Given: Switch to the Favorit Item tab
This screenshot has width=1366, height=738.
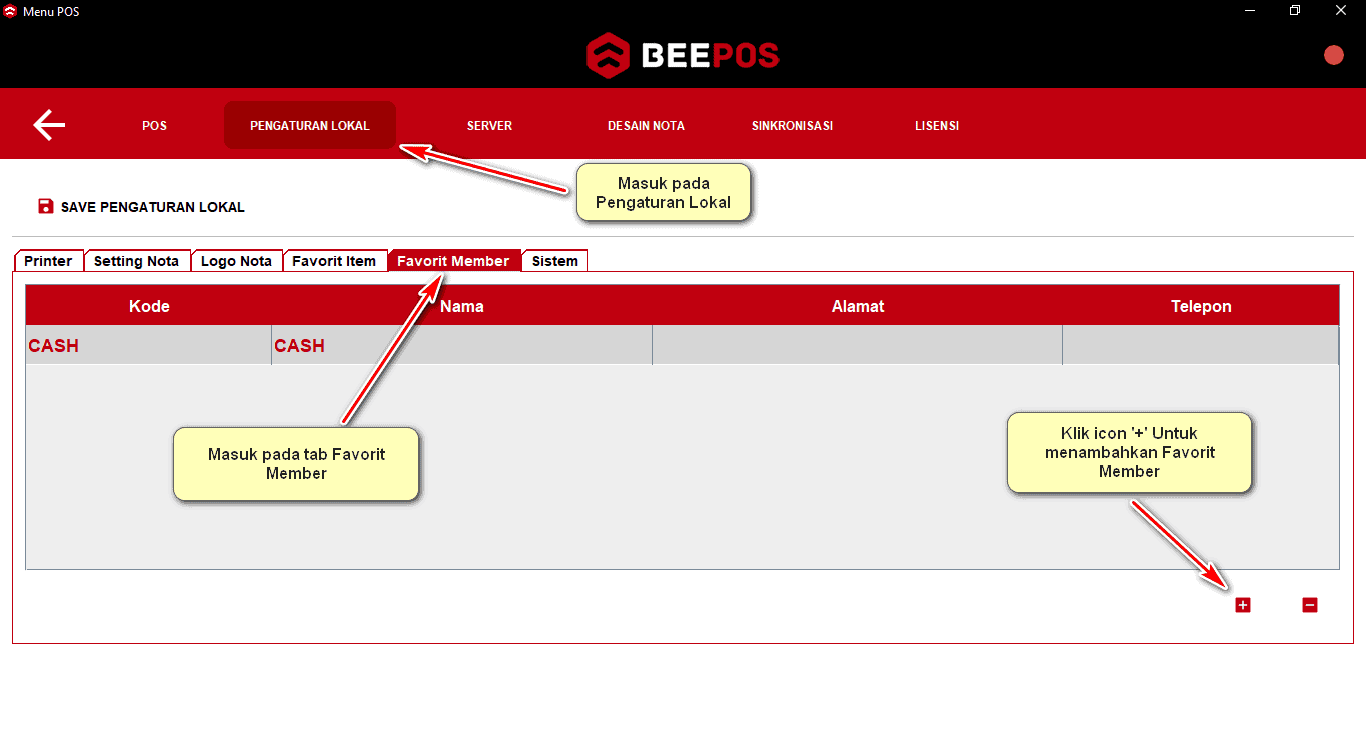Looking at the screenshot, I should coord(334,261).
